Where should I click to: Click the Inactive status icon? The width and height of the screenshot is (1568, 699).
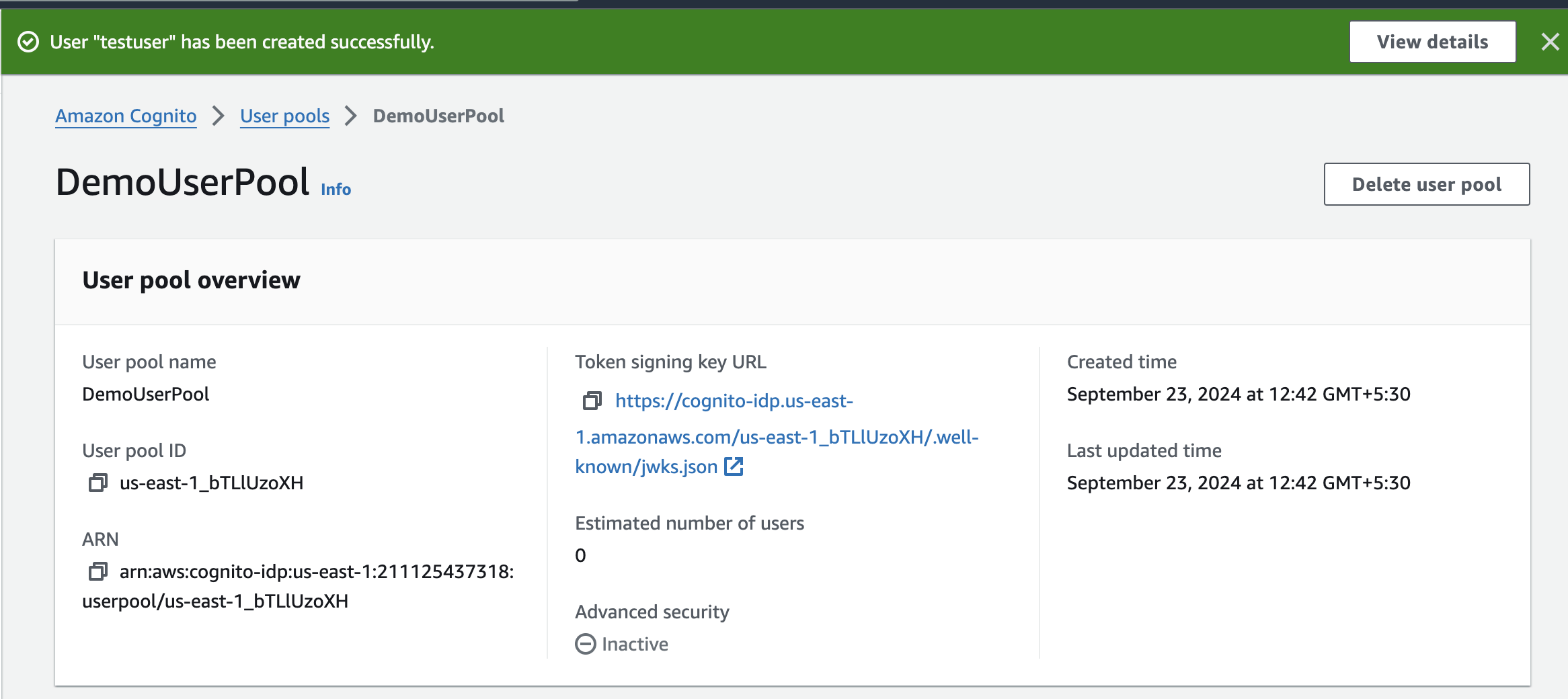(x=586, y=644)
